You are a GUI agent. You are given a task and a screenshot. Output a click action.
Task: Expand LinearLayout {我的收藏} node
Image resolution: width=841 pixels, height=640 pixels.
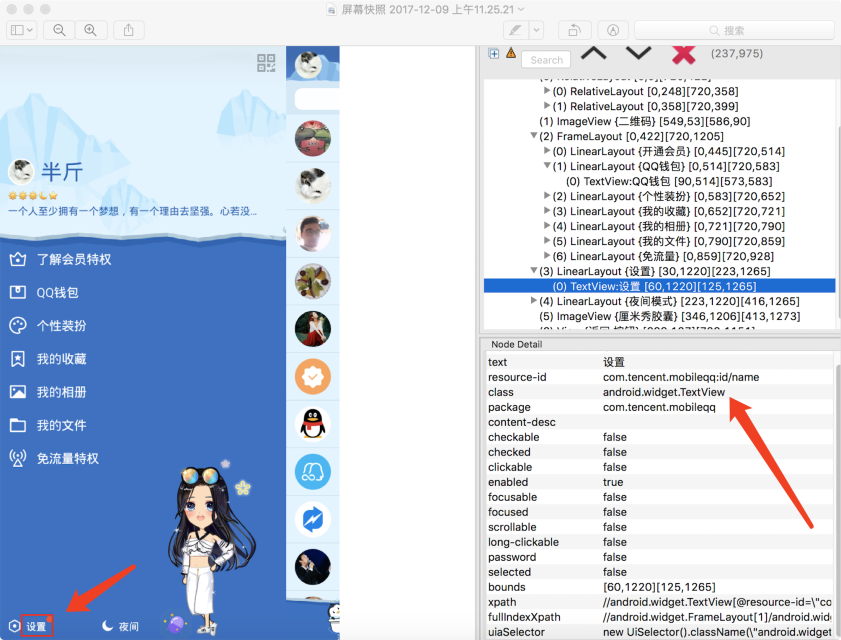click(x=547, y=211)
